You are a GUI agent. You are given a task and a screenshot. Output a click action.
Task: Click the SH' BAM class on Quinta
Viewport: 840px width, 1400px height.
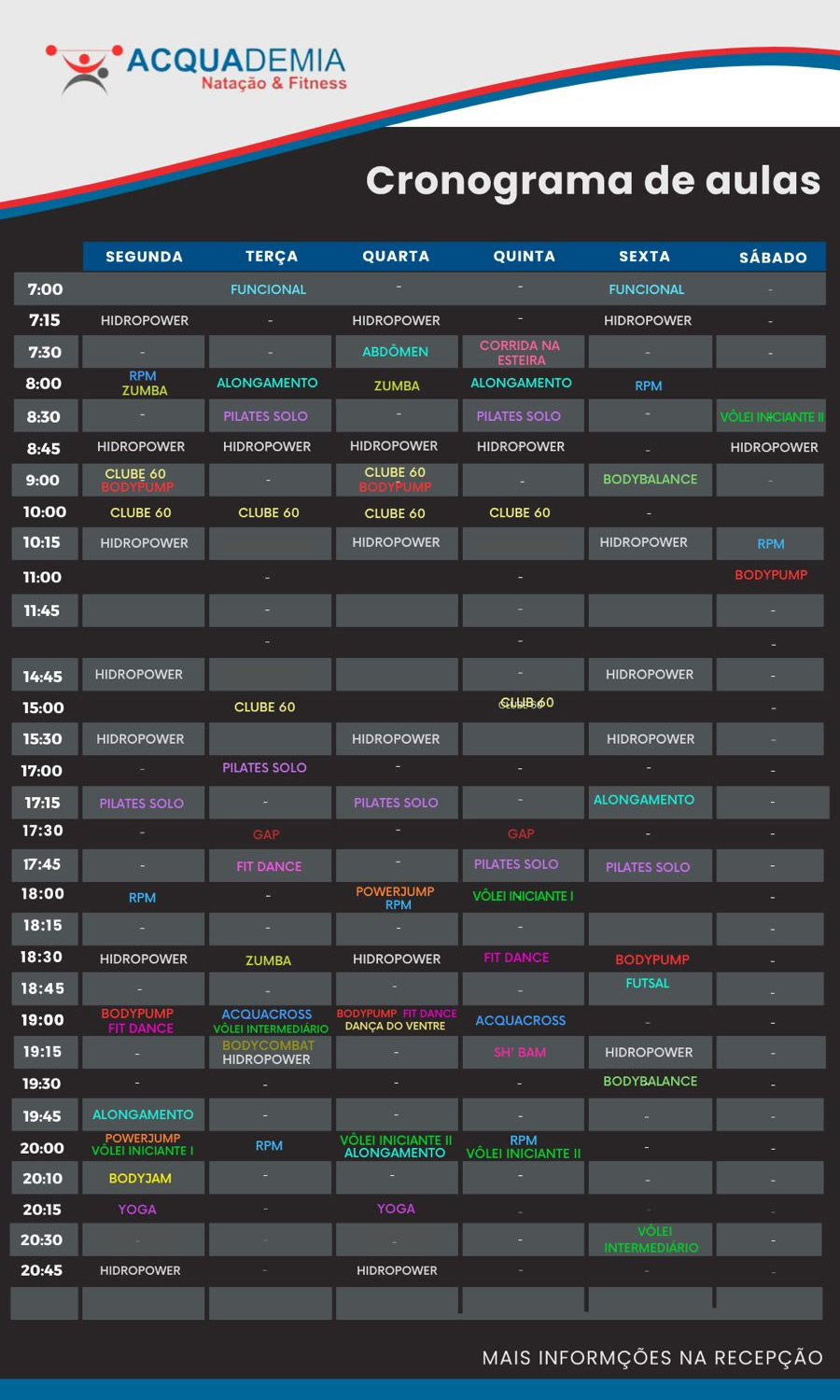click(520, 1053)
